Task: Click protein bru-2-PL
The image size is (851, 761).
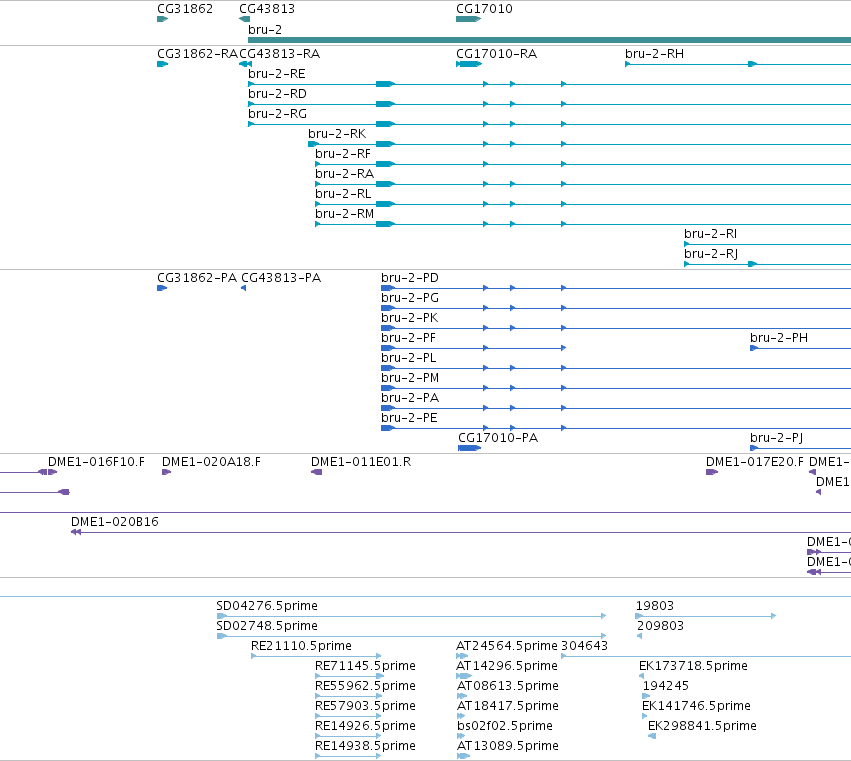Action: tap(409, 358)
